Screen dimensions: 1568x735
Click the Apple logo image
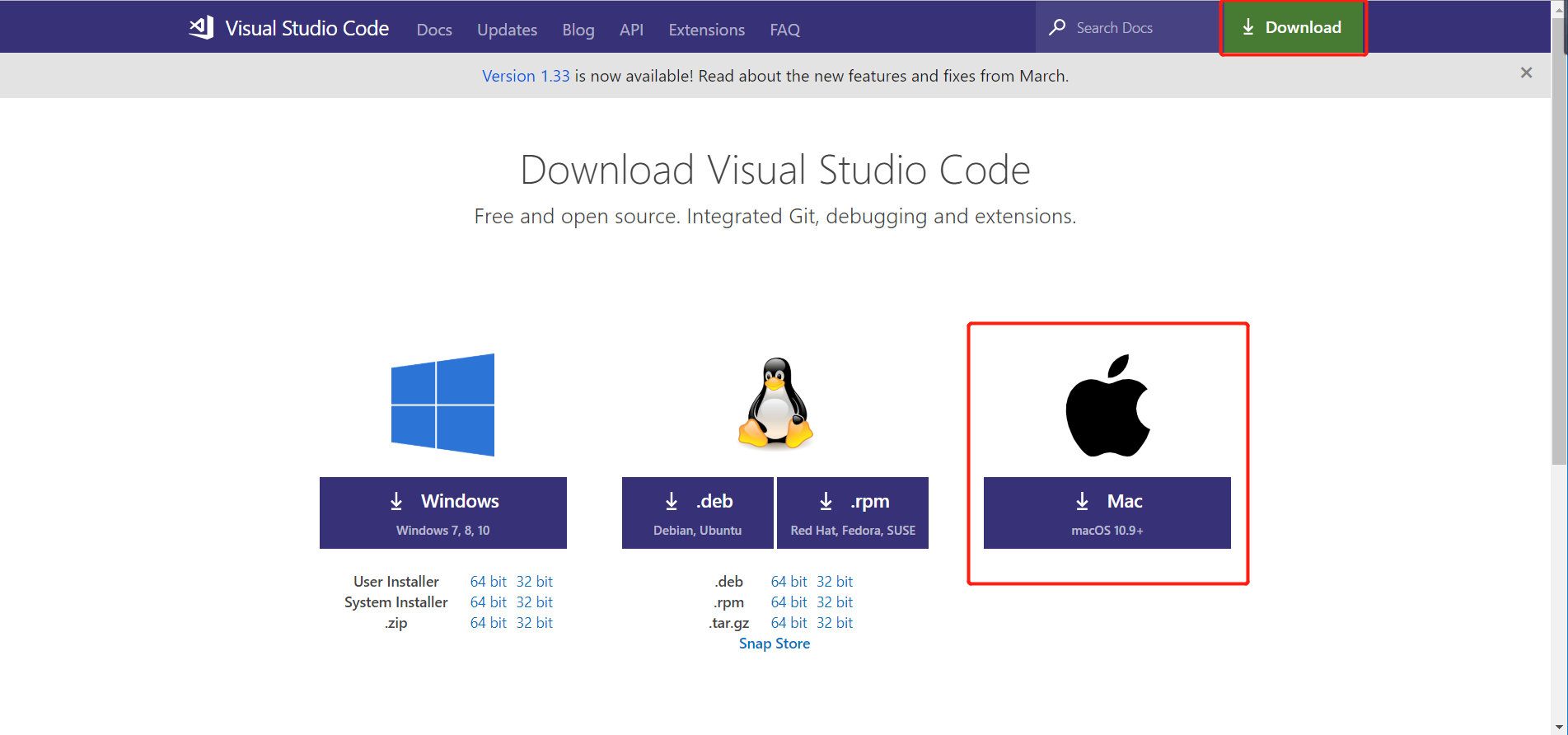[1107, 405]
